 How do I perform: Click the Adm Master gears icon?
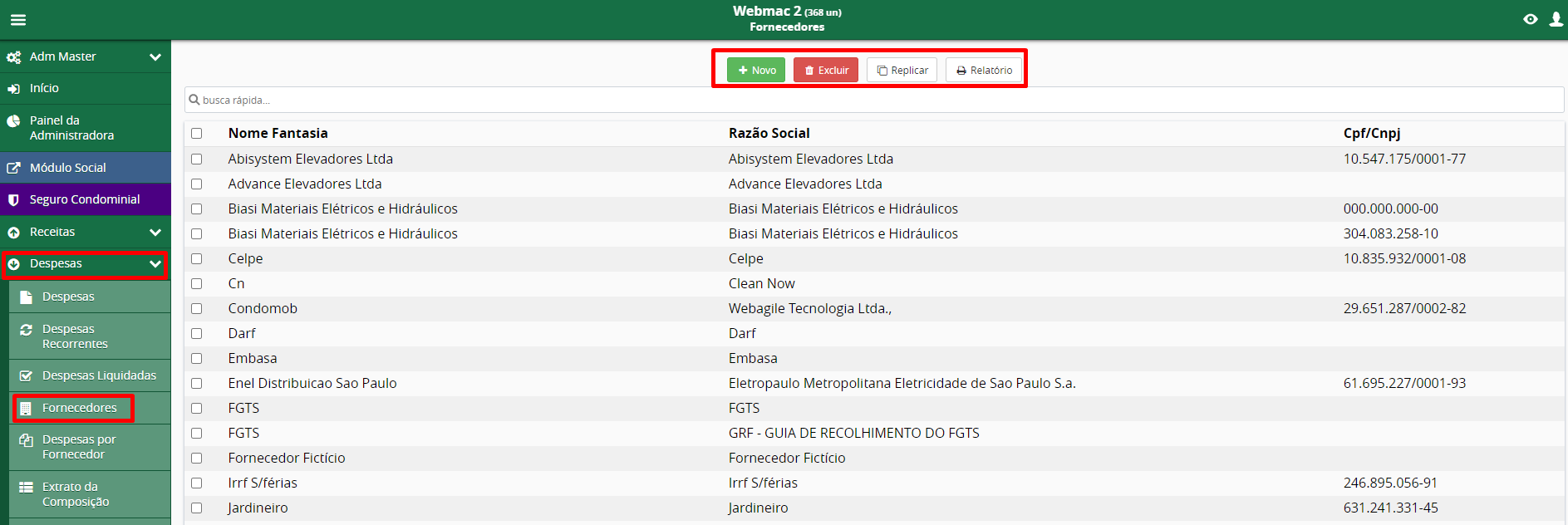13,57
